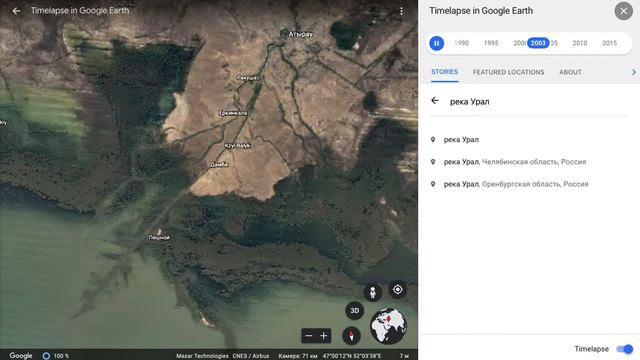
Task: Zoom out with minus button
Action: [x=309, y=336]
